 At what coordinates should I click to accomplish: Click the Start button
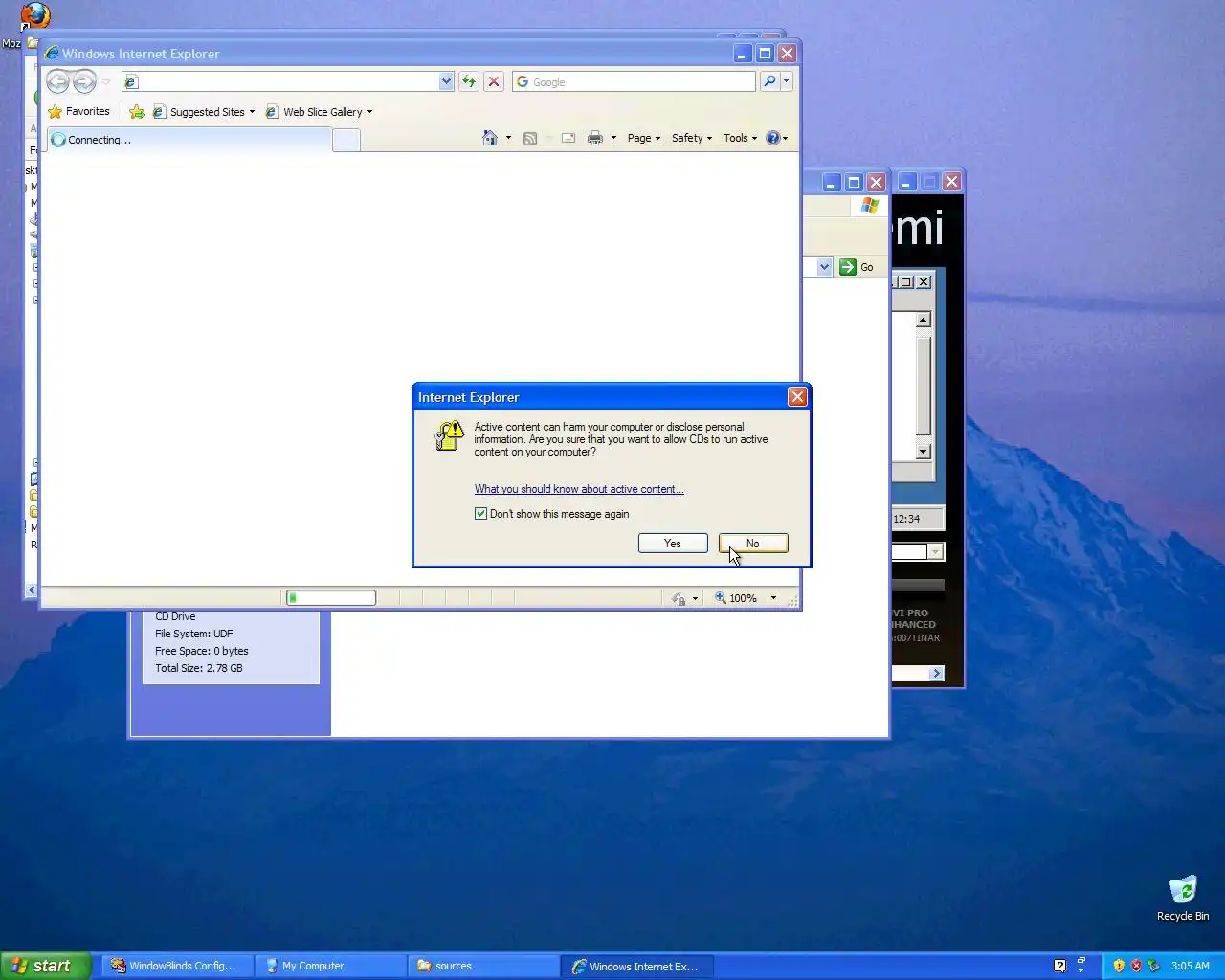pyautogui.click(x=45, y=966)
